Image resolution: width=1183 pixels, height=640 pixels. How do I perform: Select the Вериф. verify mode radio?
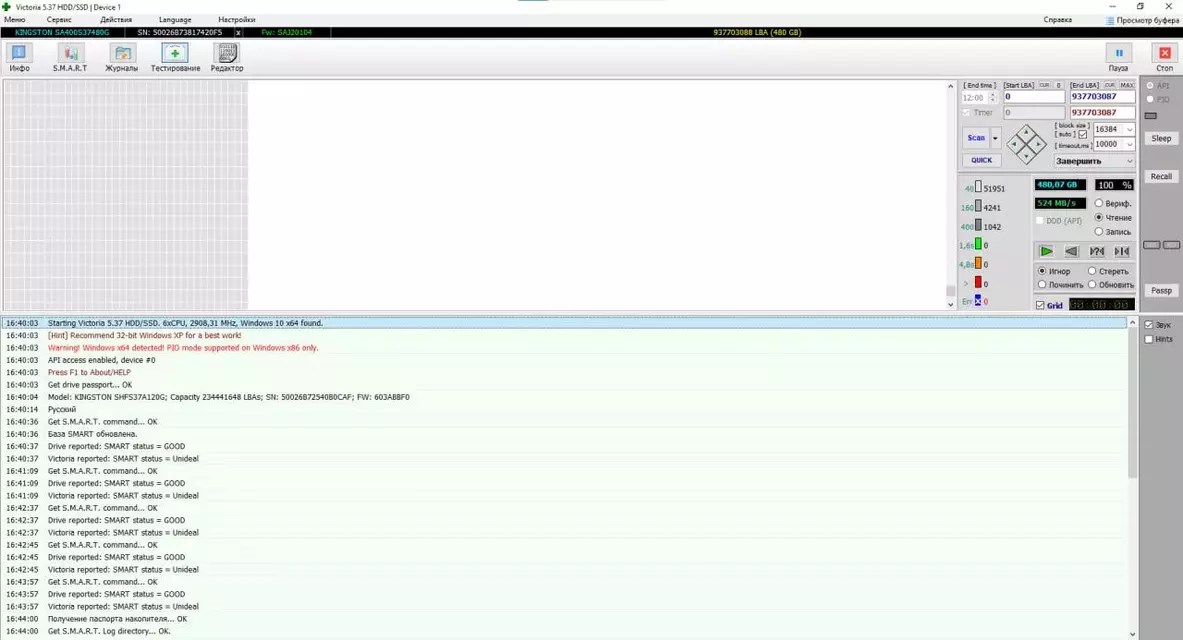[x=1098, y=203]
